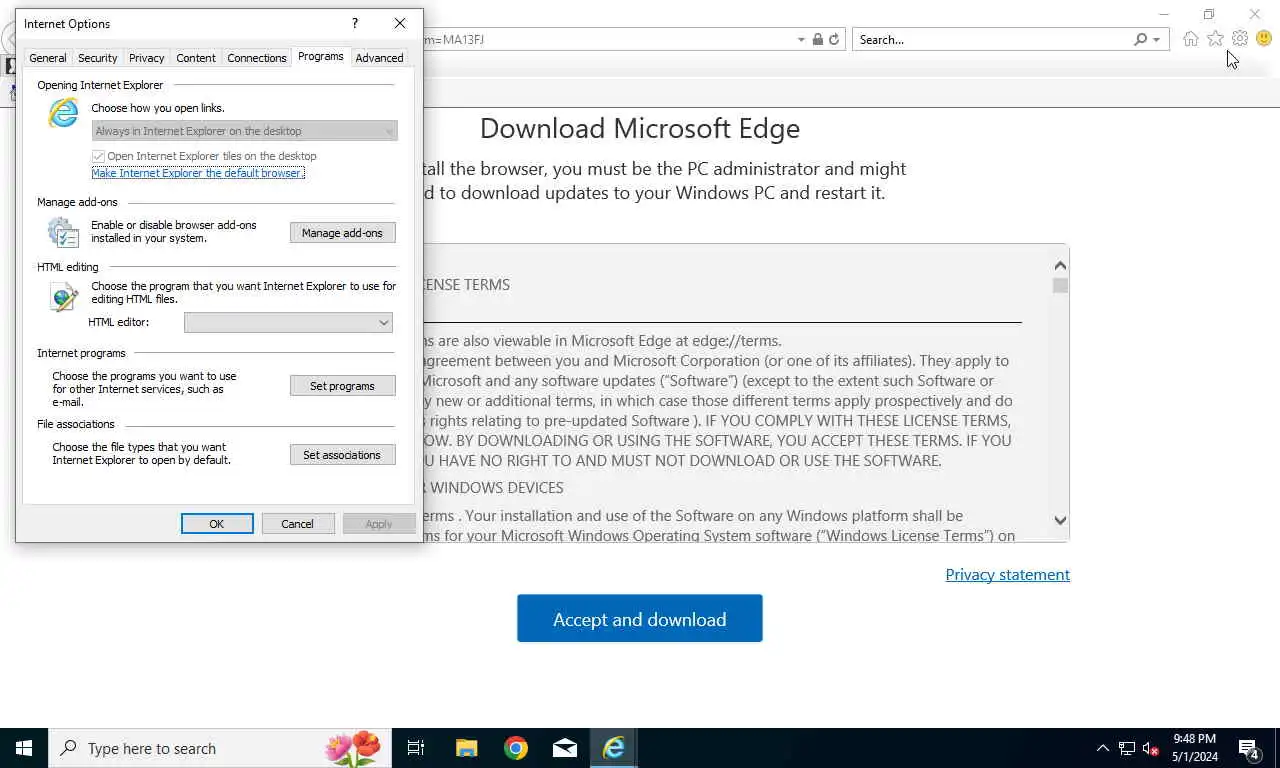This screenshot has width=1280, height=768.
Task: Click the Internet Explorer logo in dialog
Action: pyautogui.click(x=63, y=112)
